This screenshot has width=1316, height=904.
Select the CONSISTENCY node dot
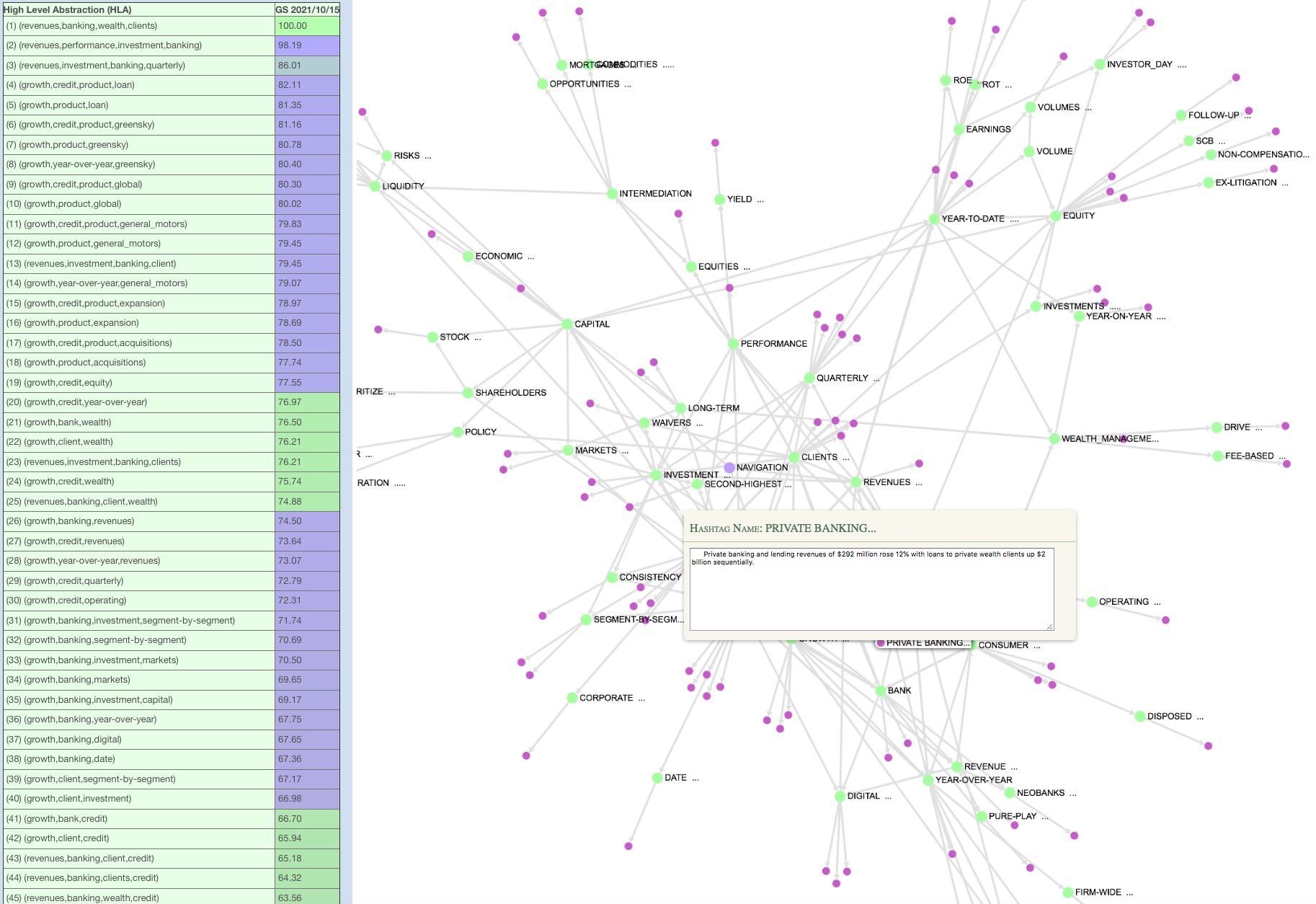point(612,577)
